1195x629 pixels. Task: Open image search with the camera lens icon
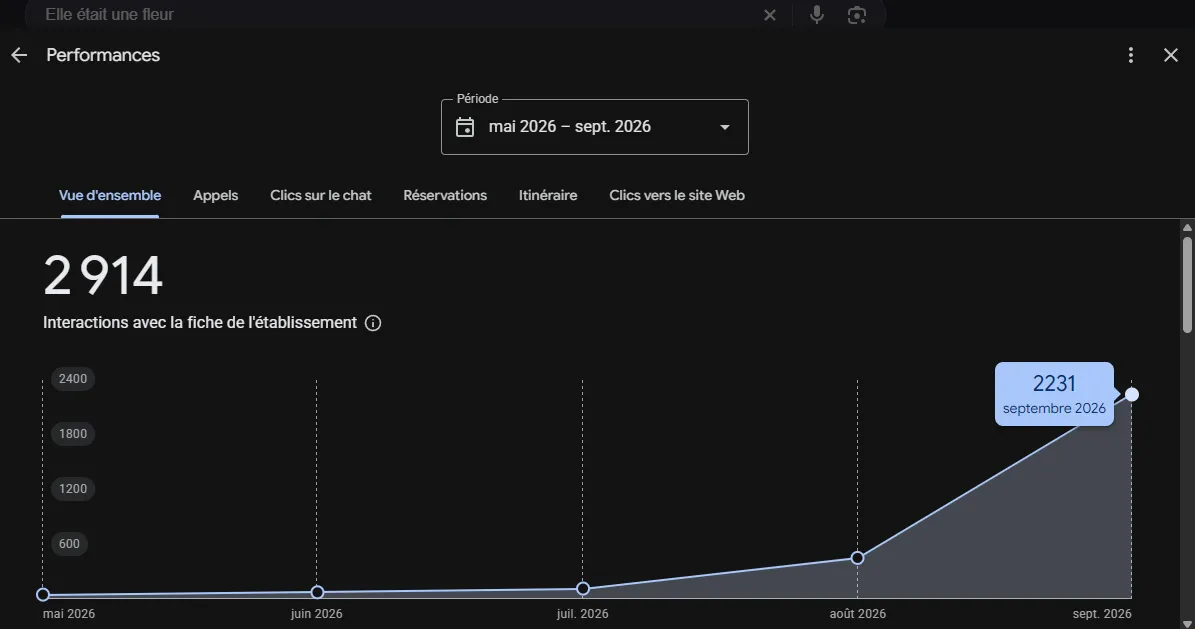tap(857, 14)
